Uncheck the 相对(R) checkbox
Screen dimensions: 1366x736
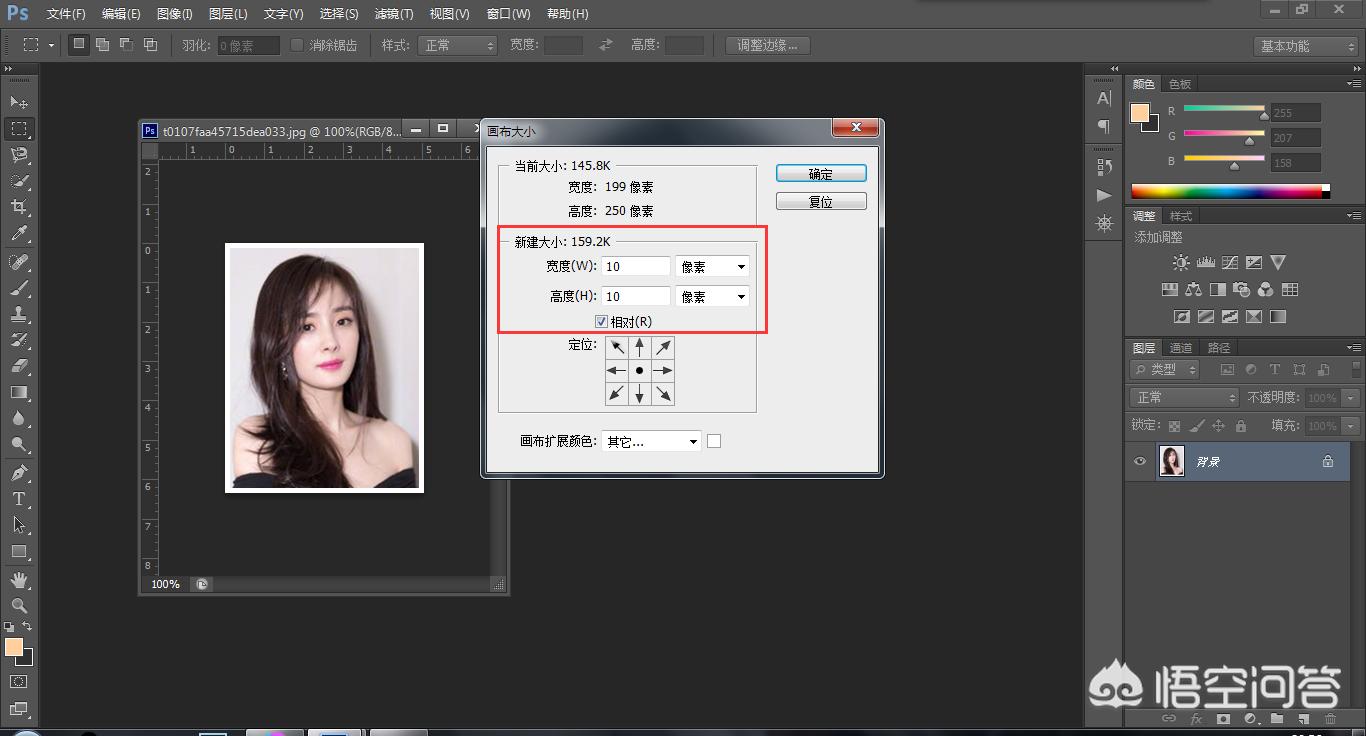point(601,321)
